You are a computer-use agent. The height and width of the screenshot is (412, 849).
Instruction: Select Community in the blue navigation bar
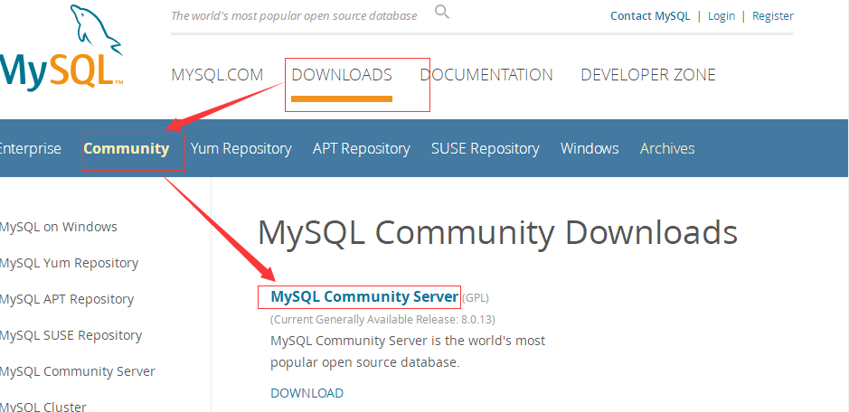[x=126, y=148]
